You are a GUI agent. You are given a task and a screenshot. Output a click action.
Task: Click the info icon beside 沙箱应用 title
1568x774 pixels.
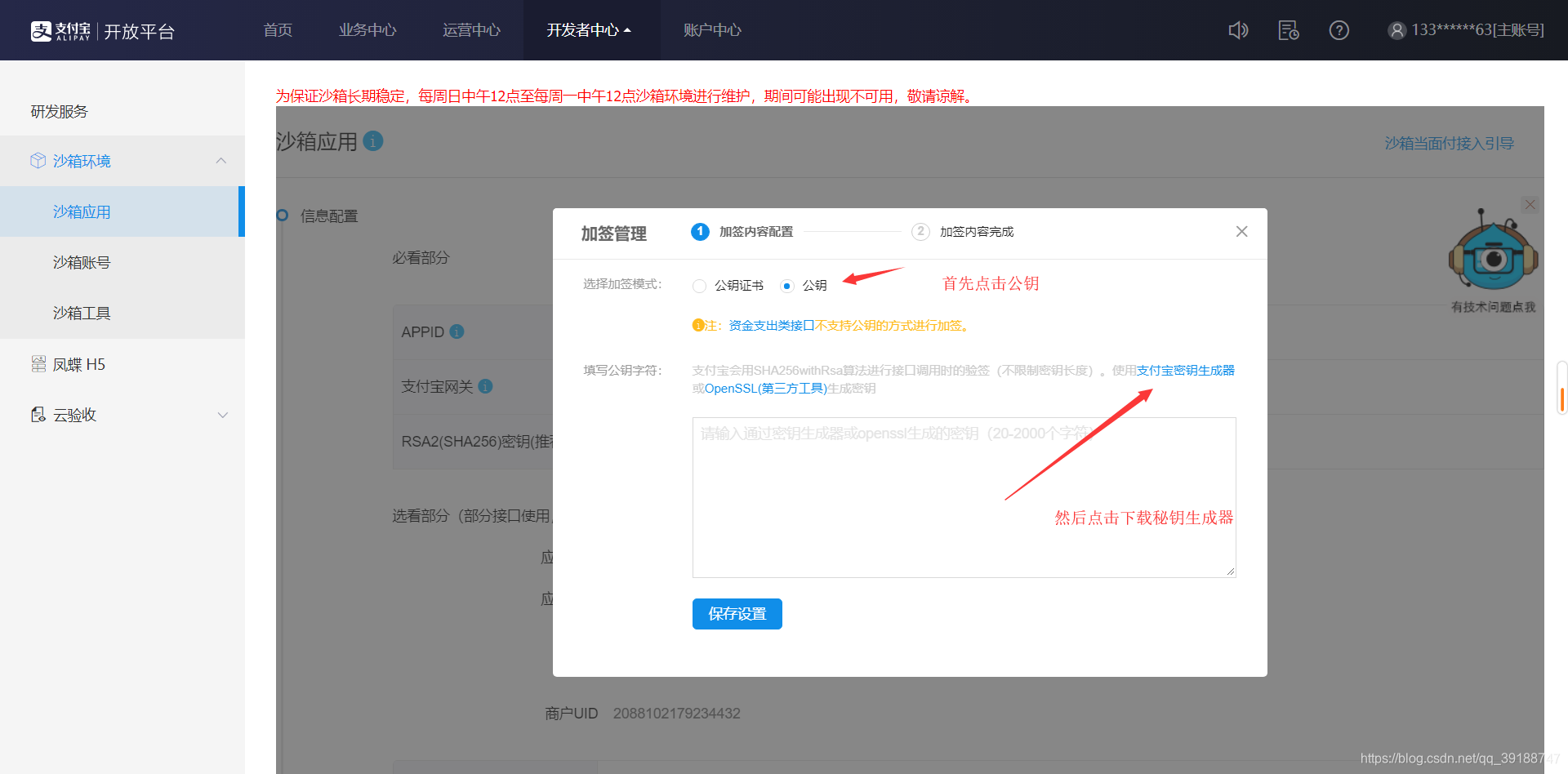point(373,141)
